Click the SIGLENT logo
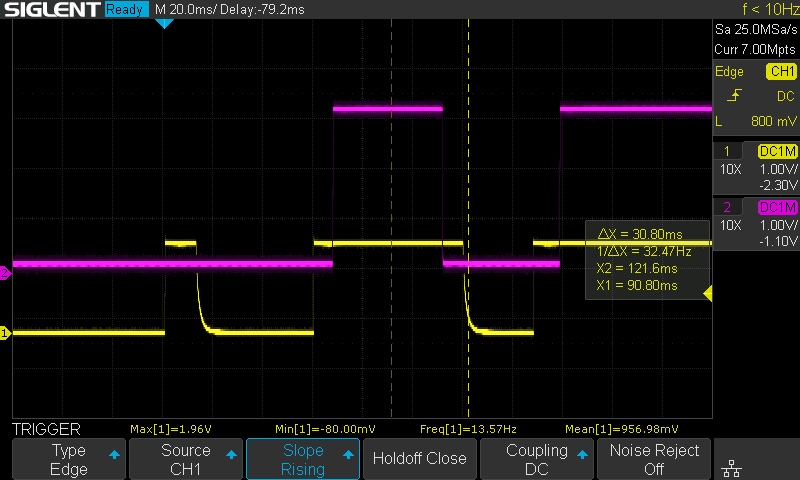The width and height of the screenshot is (800, 480). click(x=52, y=9)
